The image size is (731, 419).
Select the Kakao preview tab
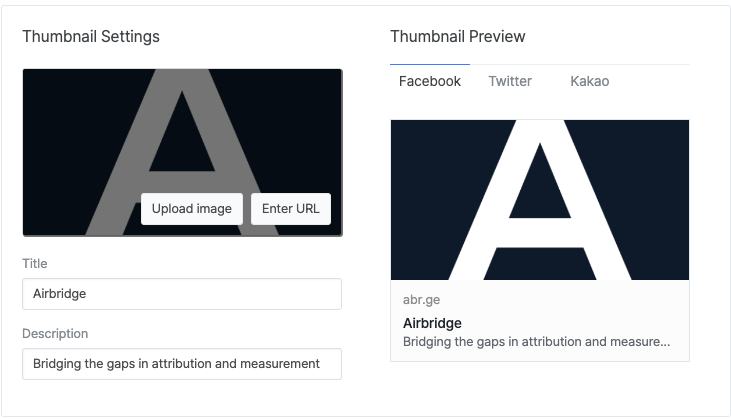click(589, 81)
